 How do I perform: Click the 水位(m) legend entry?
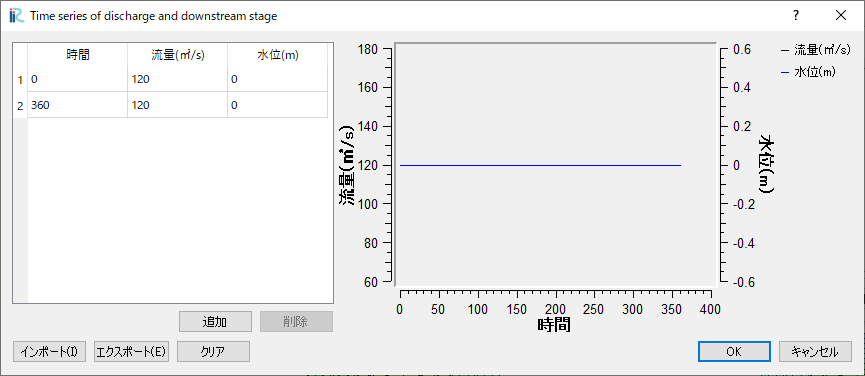[x=809, y=72]
